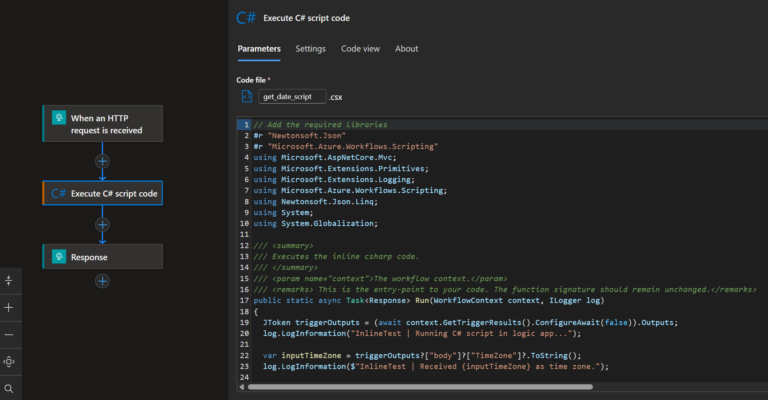Click the C# icon in panel header
The image size is (768, 400).
(x=246, y=18)
